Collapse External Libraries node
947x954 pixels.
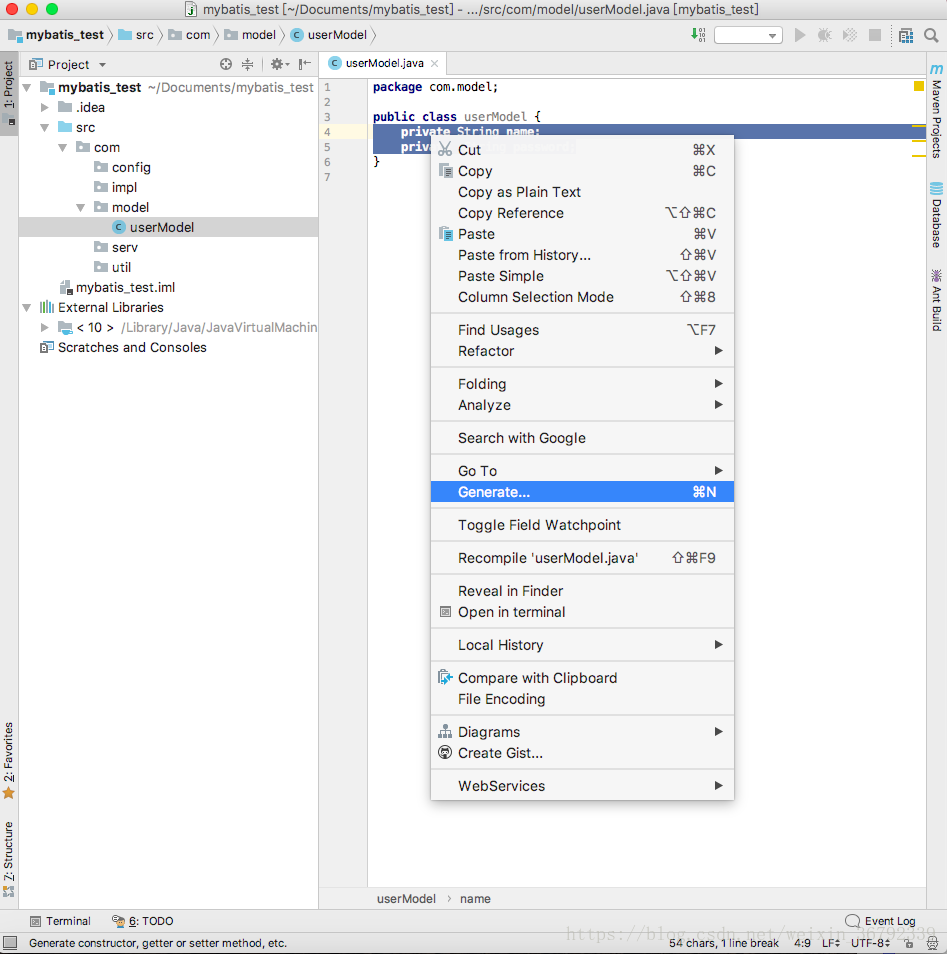pos(27,308)
